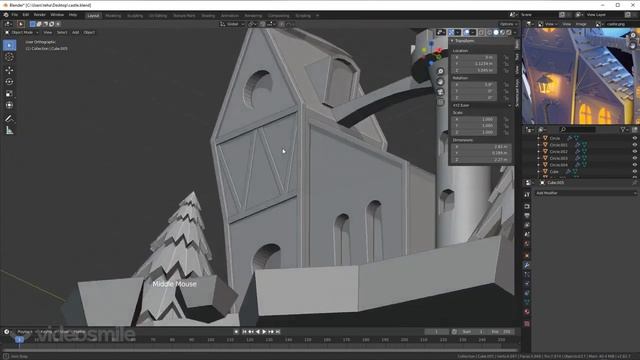640x360 pixels.
Task: Open the viewport Add menu
Action: (x=76, y=32)
